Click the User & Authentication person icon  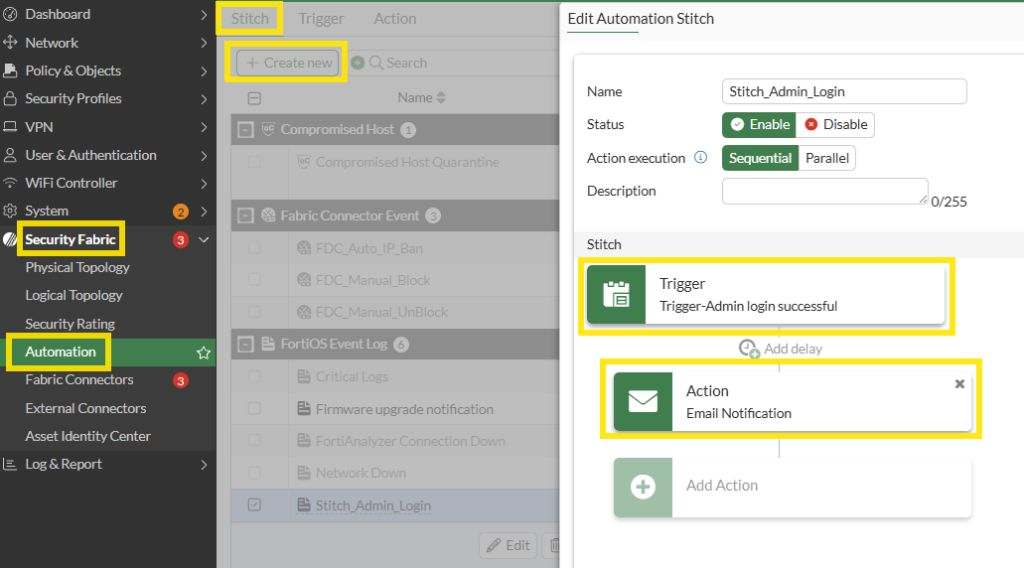tap(10, 155)
